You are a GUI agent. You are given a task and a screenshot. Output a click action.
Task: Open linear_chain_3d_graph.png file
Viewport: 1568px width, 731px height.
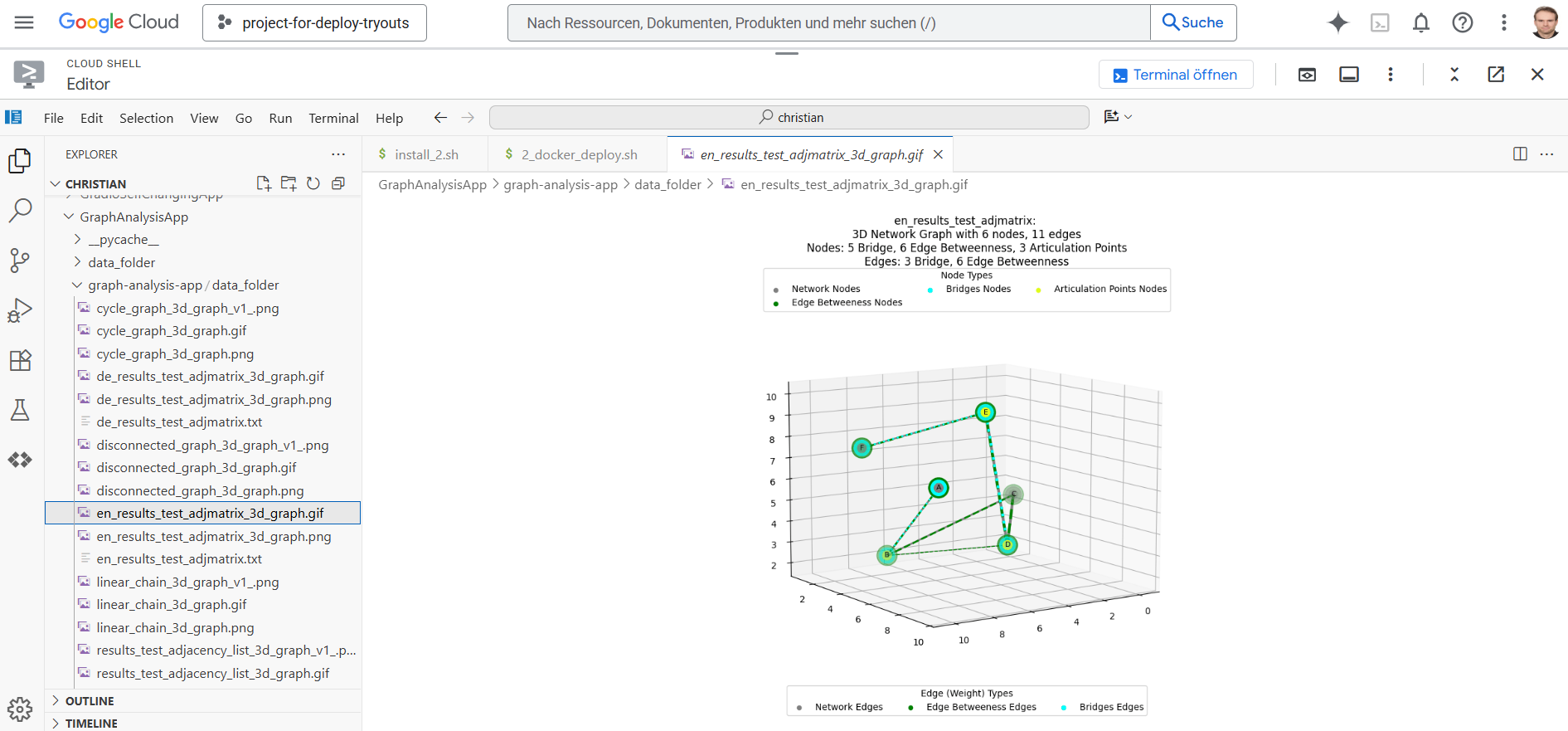point(175,628)
